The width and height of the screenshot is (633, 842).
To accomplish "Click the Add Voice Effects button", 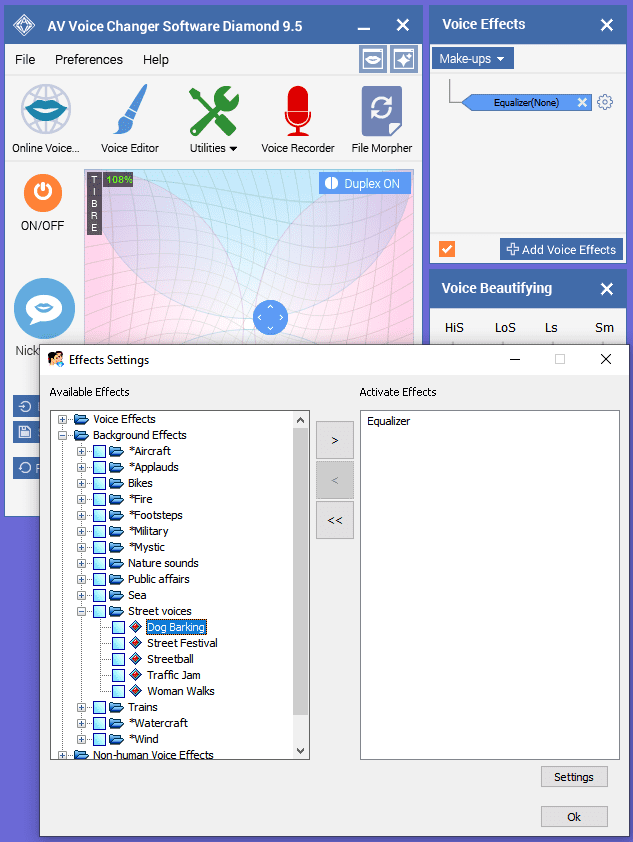I will pos(561,249).
